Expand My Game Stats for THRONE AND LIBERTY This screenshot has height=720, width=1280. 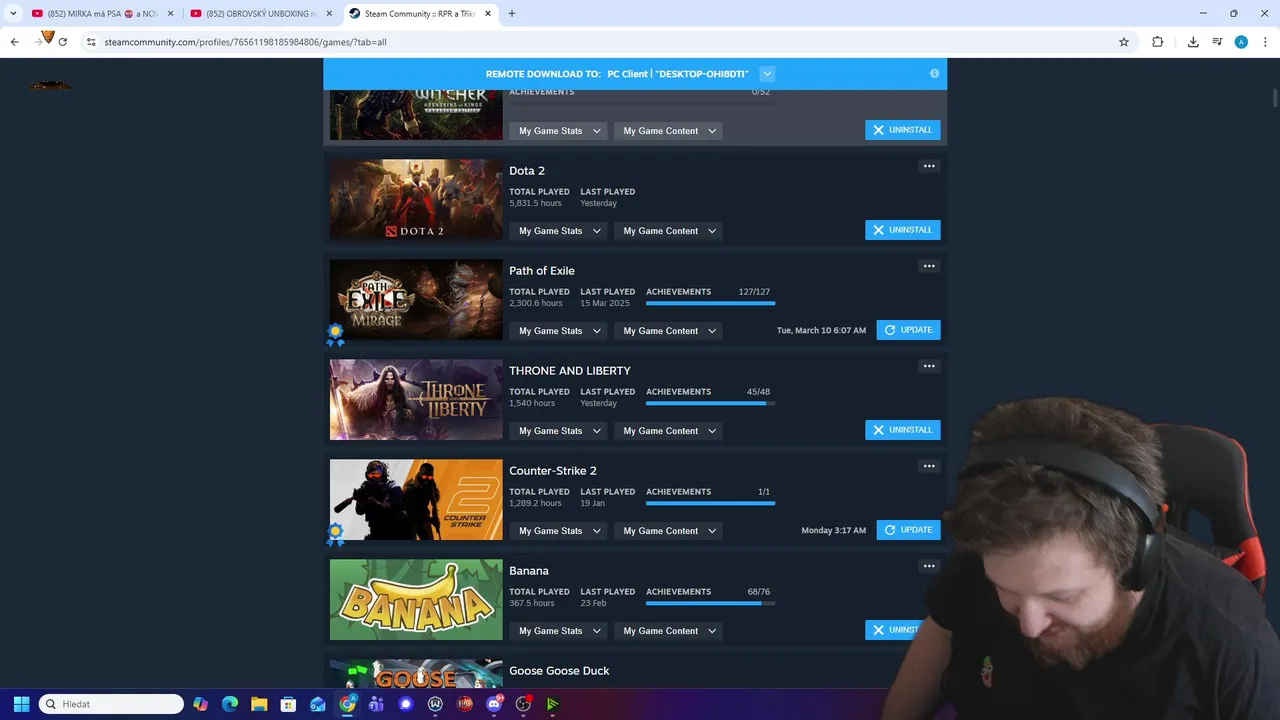559,431
